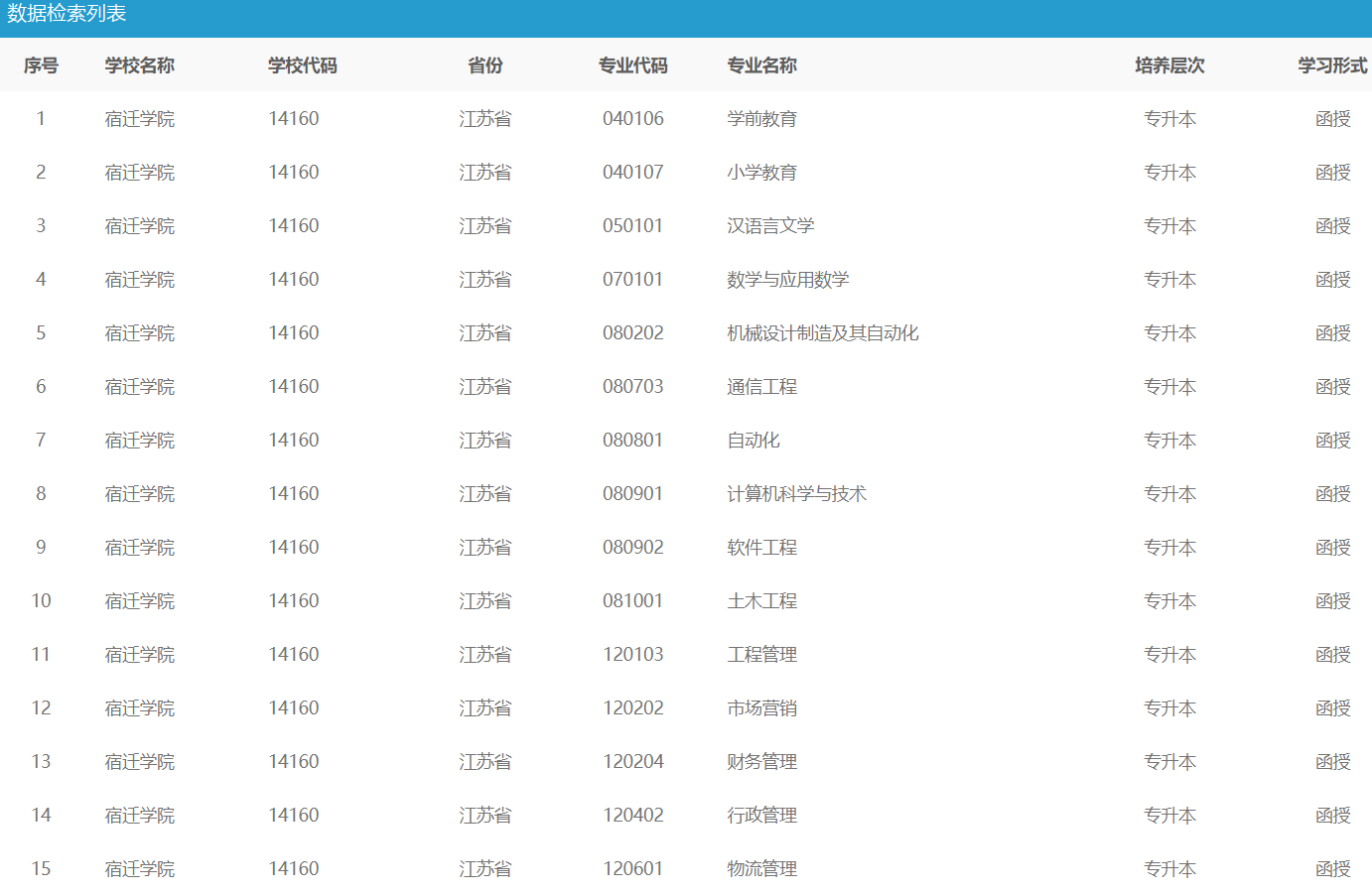
Task: Click major code 080901
Action: pyautogui.click(x=633, y=494)
